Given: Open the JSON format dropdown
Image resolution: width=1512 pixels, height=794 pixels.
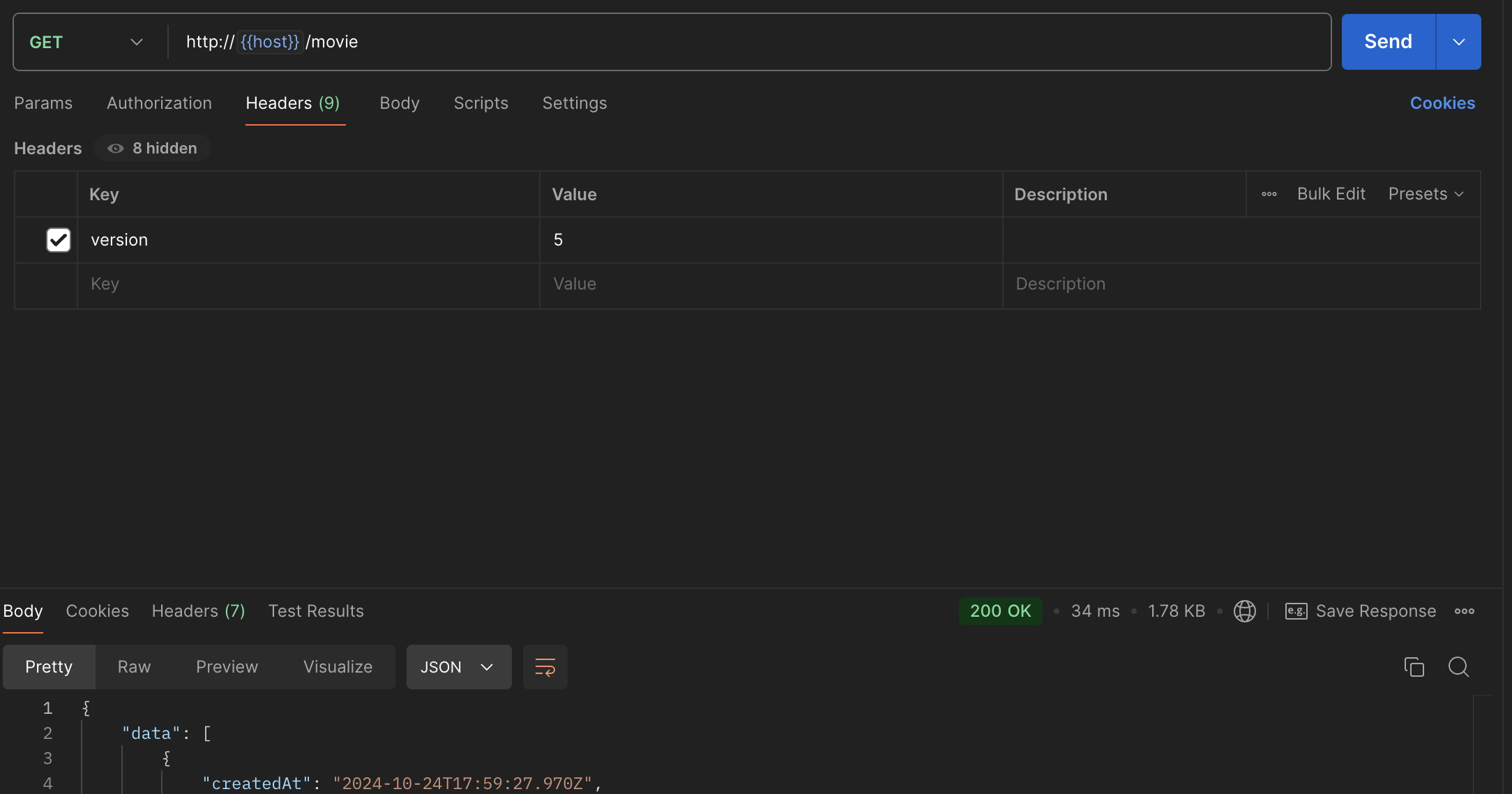Looking at the screenshot, I should tap(458, 667).
